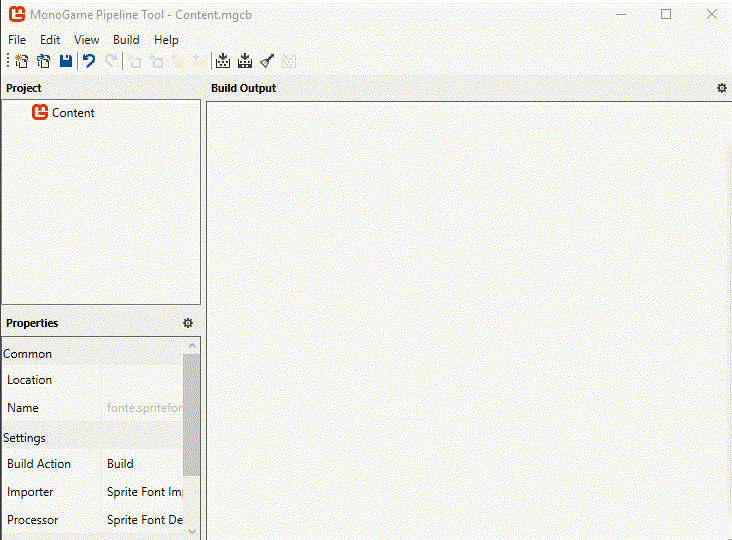Open the Help menu
The image size is (732, 540).
[166, 40]
